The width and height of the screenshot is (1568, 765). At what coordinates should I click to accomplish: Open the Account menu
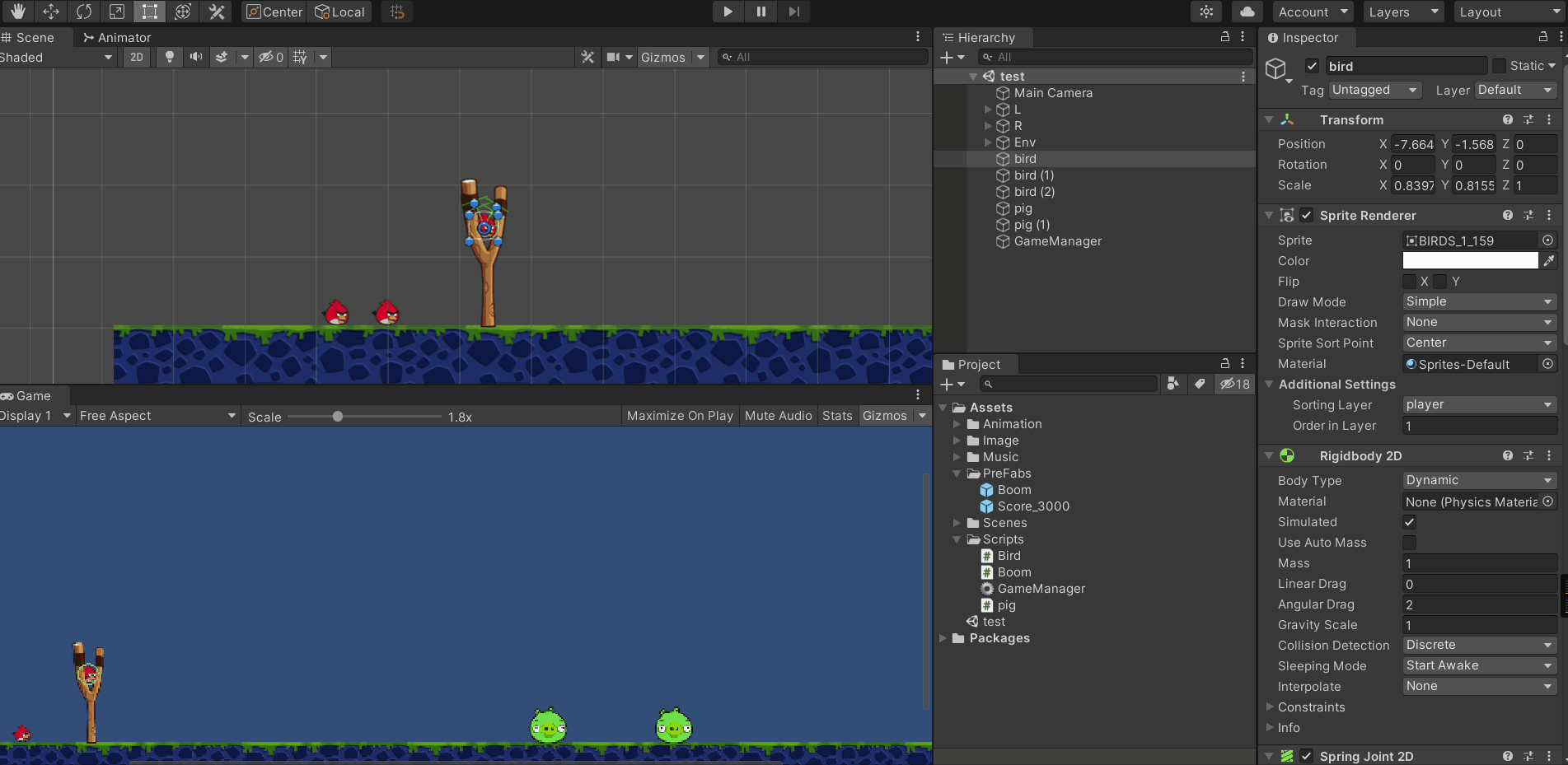[1313, 12]
